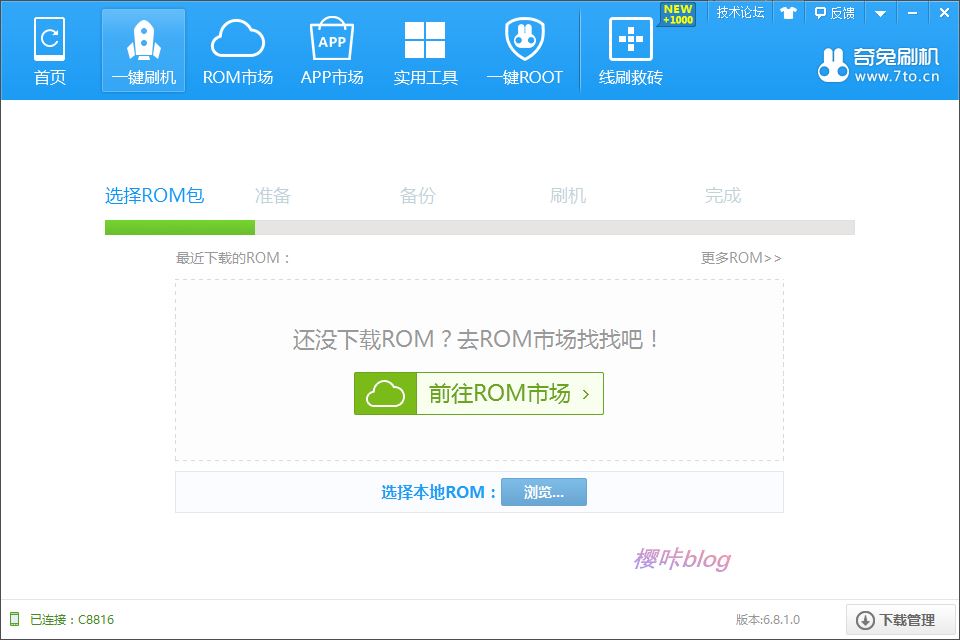Open the 更多ROM>> link
This screenshot has height=640, width=960.
(741, 258)
